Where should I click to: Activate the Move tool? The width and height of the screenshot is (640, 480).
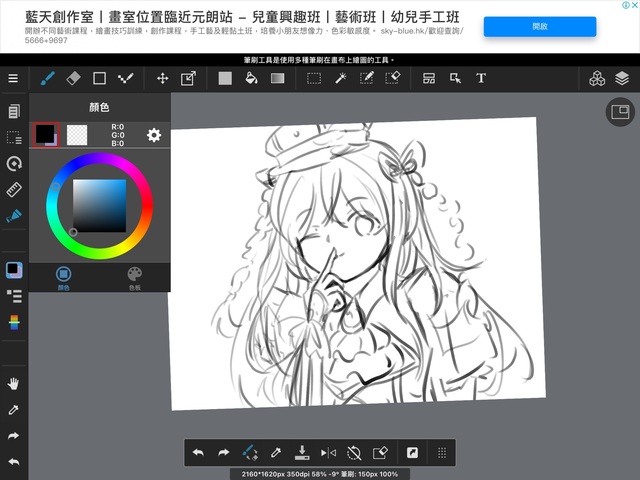click(162, 78)
